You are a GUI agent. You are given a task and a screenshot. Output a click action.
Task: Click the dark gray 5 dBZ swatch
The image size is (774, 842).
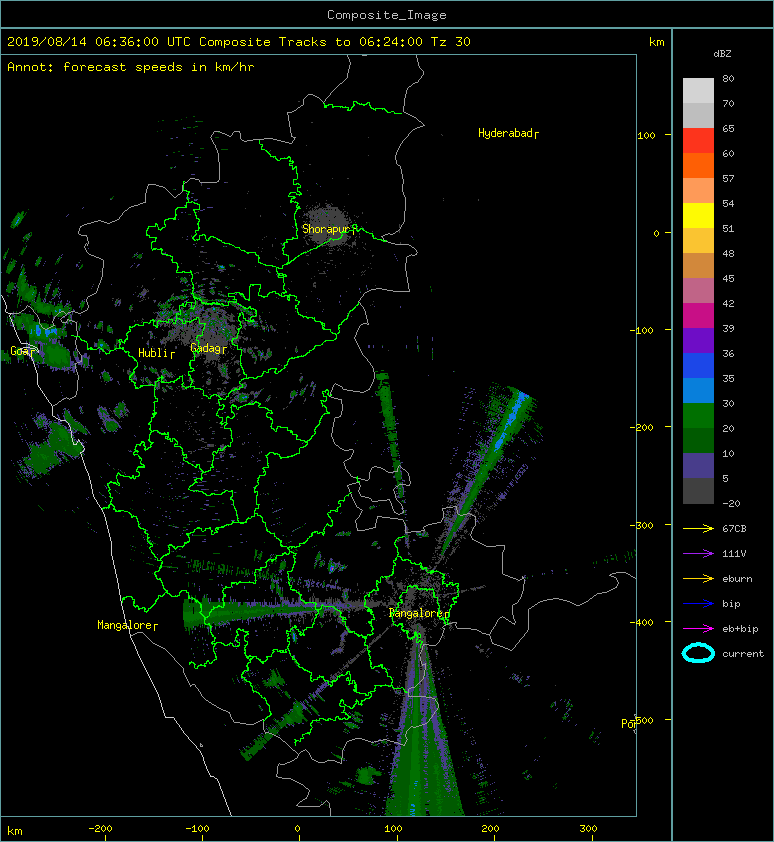[698, 491]
